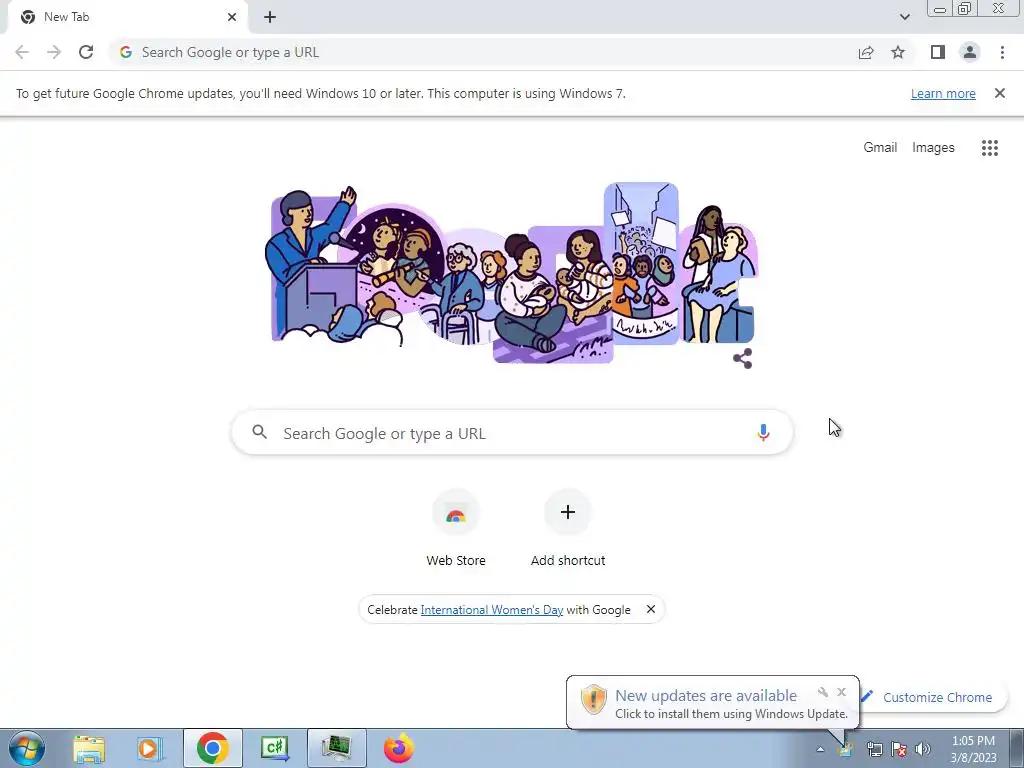Open the C# application in taskbar
The image size is (1024, 768).
[x=274, y=748]
